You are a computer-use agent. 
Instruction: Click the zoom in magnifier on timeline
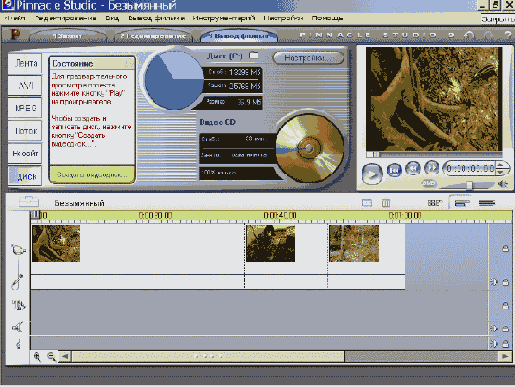pyautogui.click(x=37, y=356)
